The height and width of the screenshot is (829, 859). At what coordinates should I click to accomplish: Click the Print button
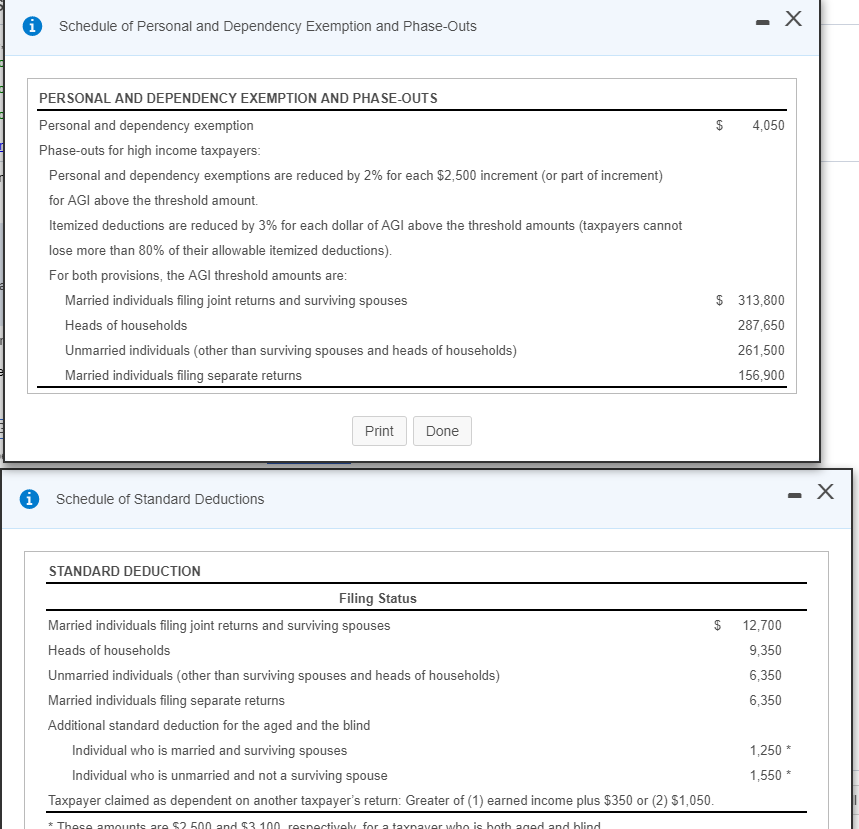(379, 431)
